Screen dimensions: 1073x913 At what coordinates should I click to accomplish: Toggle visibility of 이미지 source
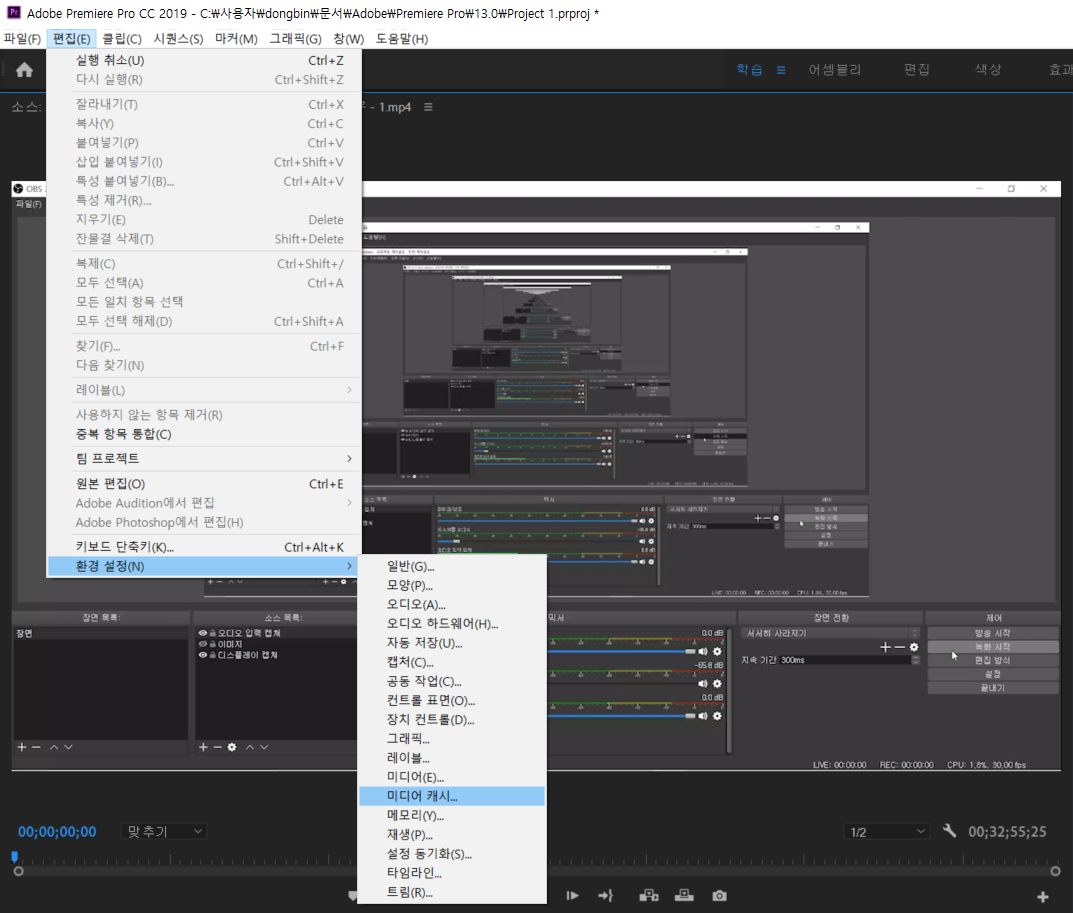point(203,644)
